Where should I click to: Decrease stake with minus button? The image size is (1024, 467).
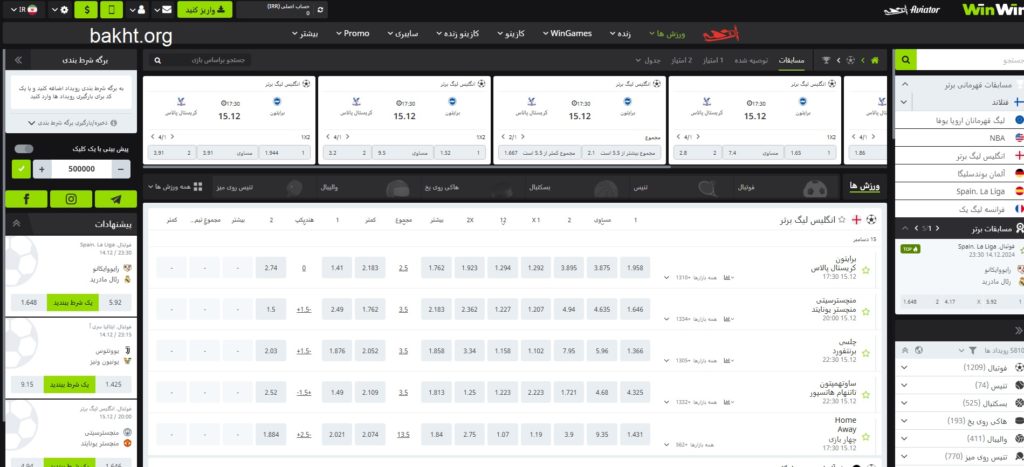pyautogui.click(x=121, y=169)
